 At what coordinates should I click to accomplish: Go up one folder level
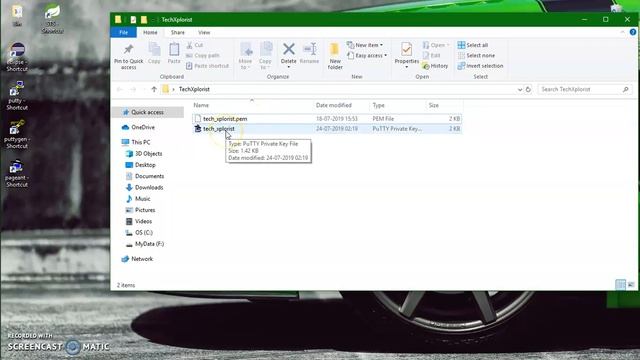coord(154,89)
